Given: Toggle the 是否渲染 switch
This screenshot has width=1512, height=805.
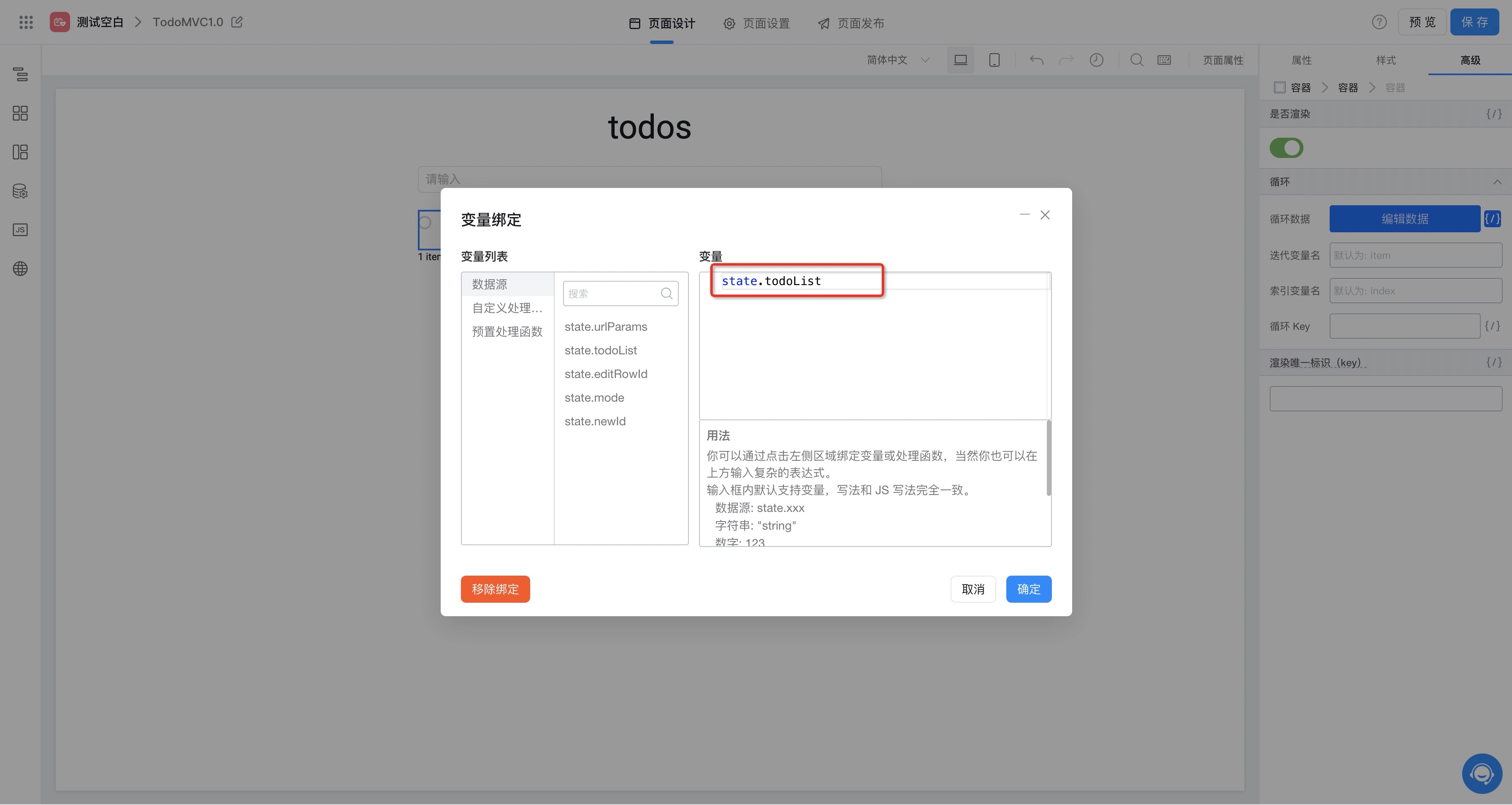Looking at the screenshot, I should click(x=1286, y=148).
